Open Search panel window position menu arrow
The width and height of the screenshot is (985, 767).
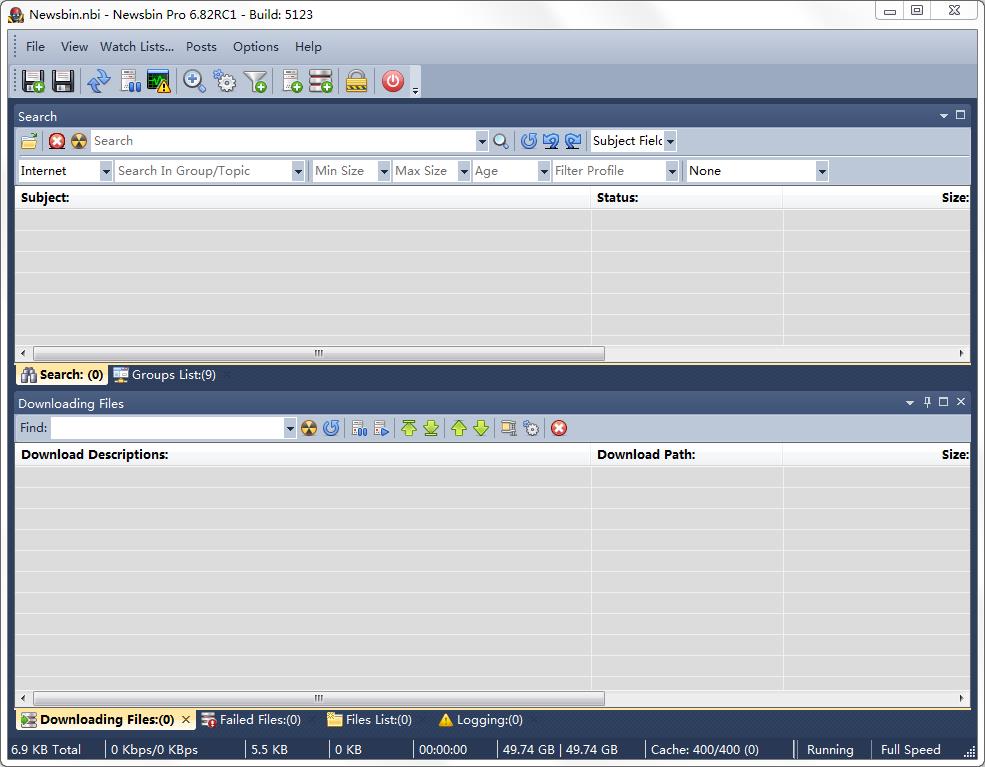click(944, 116)
